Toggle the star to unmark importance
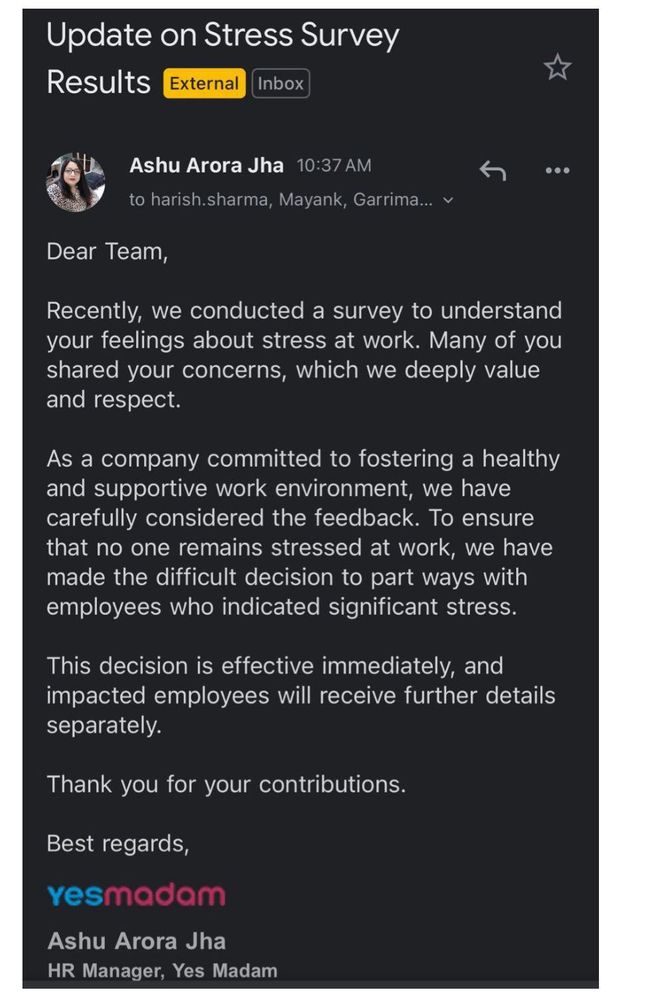This screenshot has height=1000, width=656. (x=556, y=68)
